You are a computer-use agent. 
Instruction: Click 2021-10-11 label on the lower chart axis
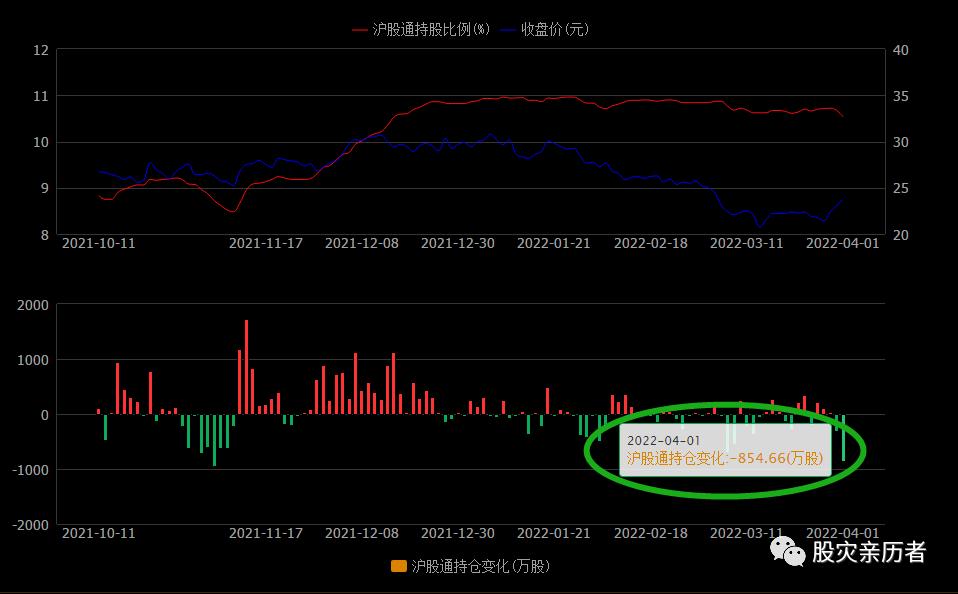click(98, 533)
